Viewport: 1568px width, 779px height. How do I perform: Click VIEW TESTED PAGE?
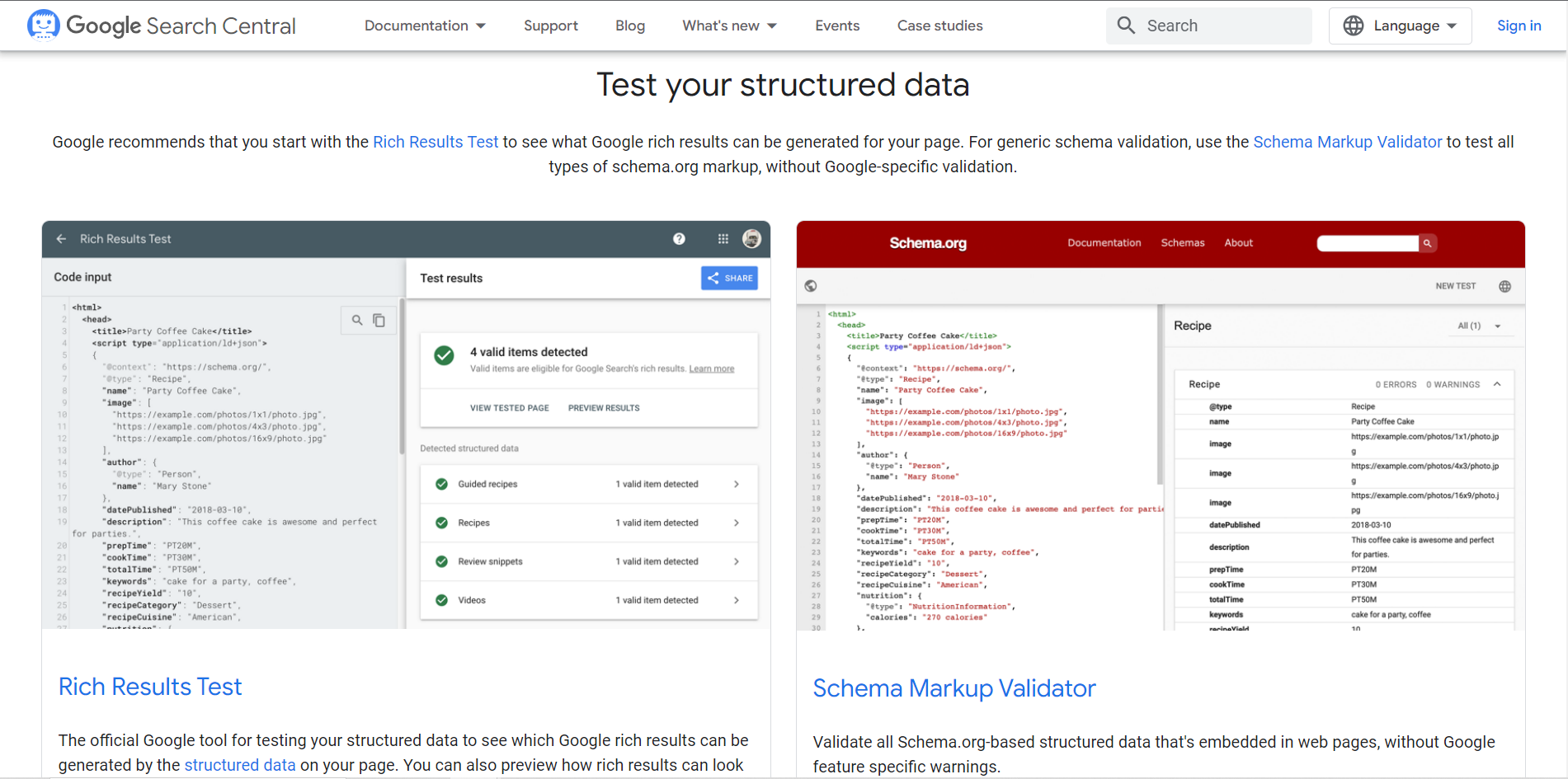point(509,407)
